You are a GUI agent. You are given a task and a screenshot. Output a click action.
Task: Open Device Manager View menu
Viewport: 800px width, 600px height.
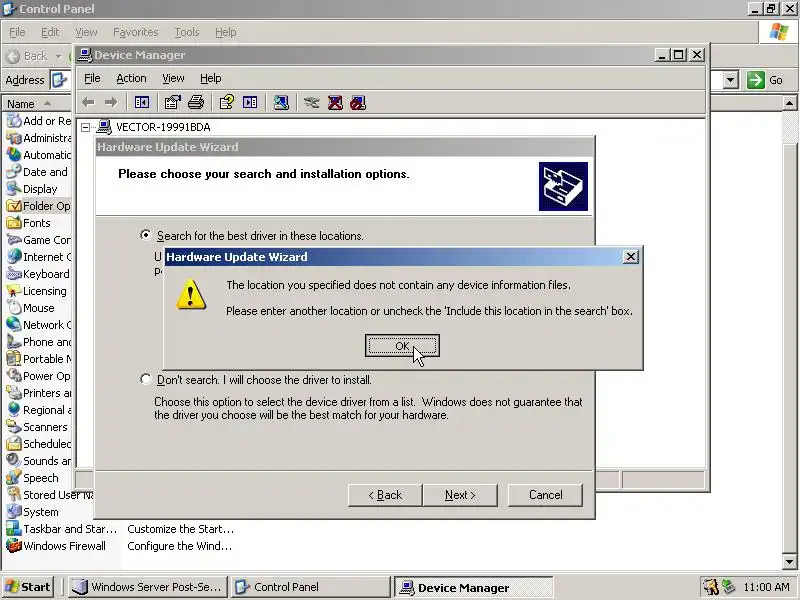(x=173, y=78)
